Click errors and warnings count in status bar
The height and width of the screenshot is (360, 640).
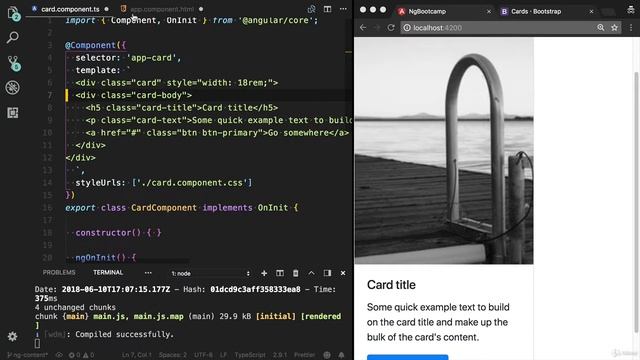[81, 355]
